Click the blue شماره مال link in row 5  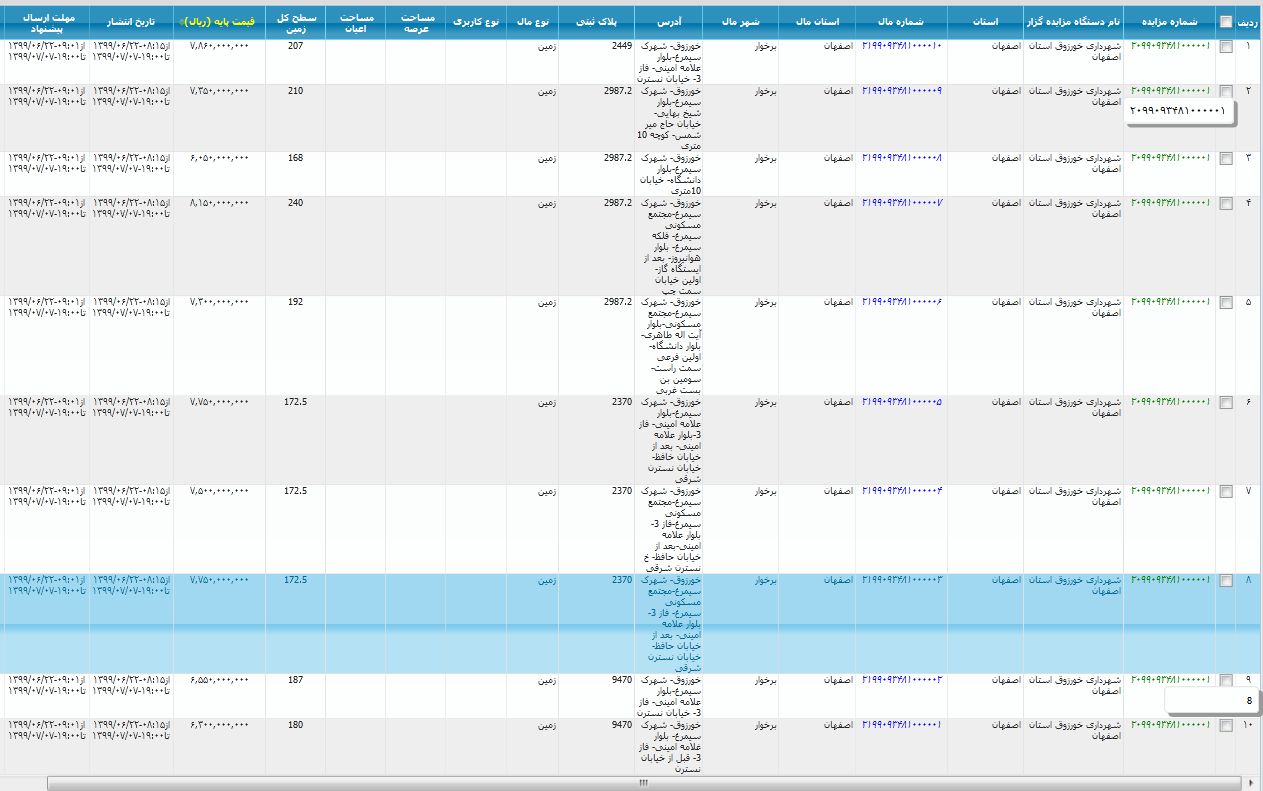(x=901, y=302)
